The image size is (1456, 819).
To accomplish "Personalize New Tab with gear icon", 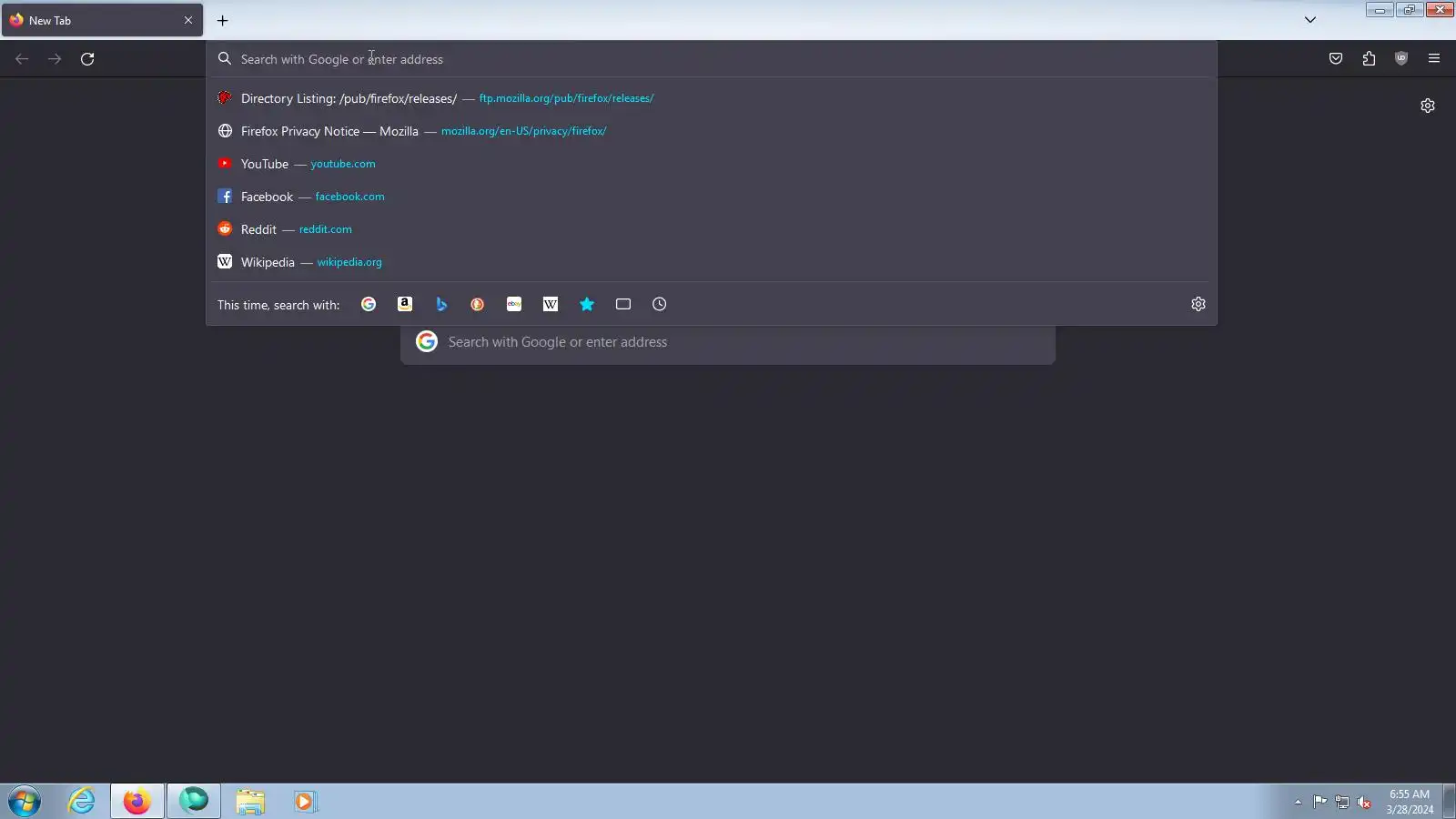I will click(1428, 106).
